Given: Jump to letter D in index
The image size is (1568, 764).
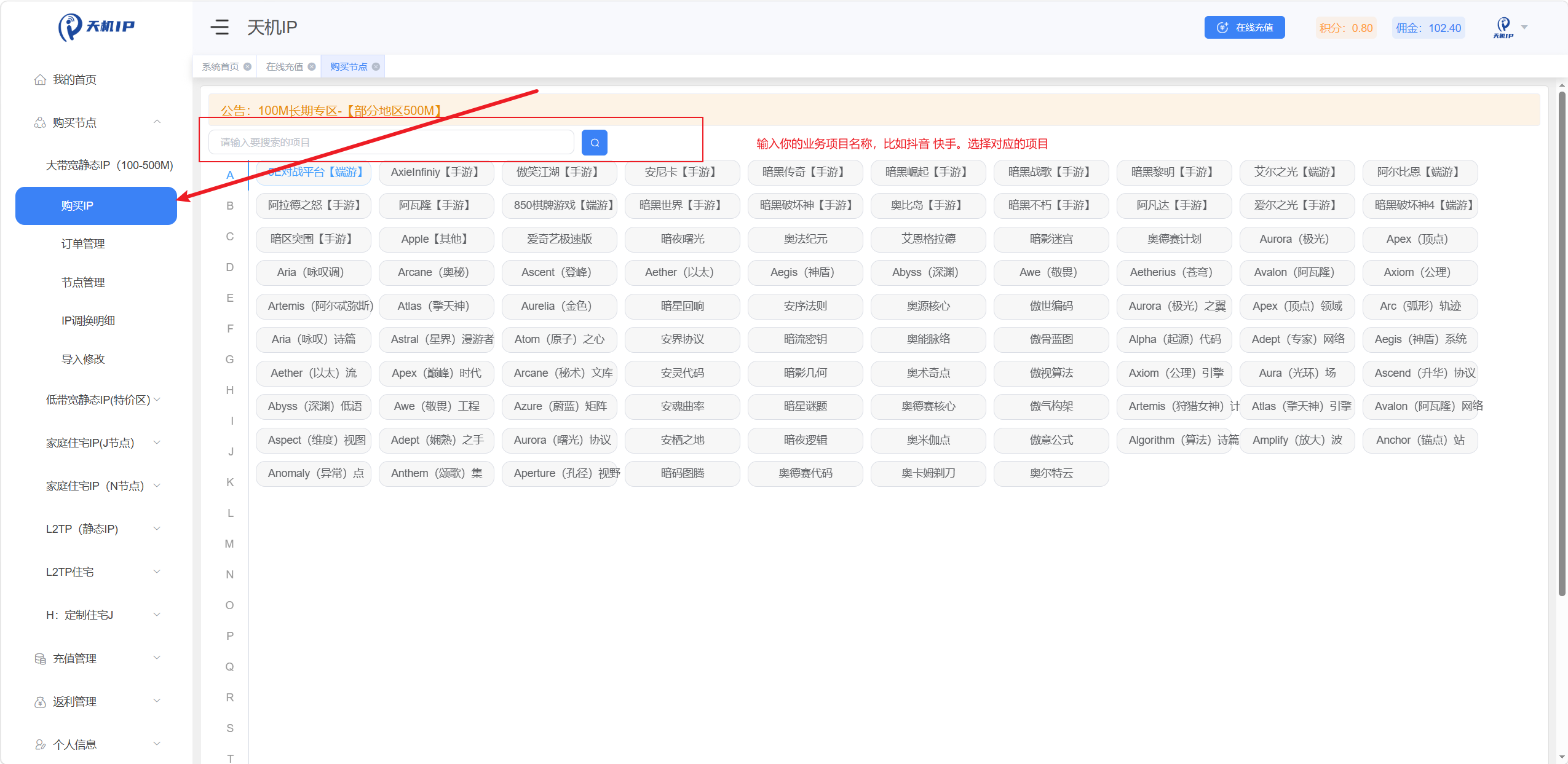Looking at the screenshot, I should tap(230, 267).
